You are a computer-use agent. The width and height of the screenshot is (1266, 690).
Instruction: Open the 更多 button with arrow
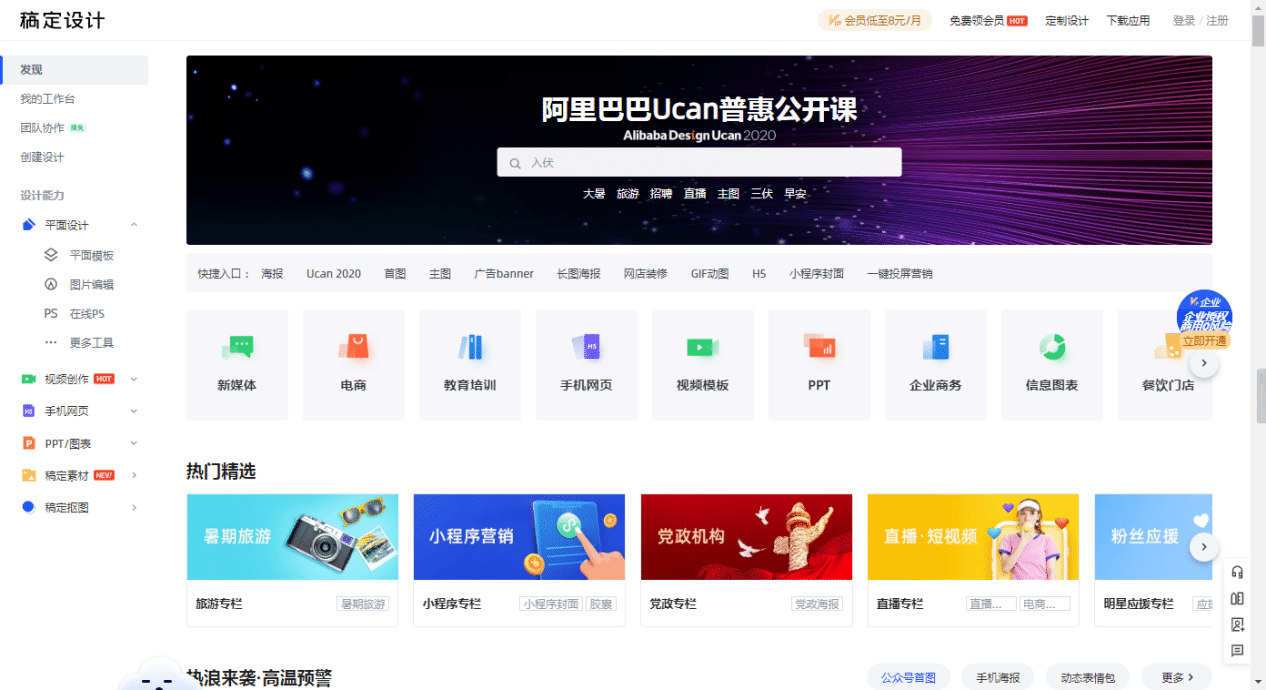click(1176, 677)
